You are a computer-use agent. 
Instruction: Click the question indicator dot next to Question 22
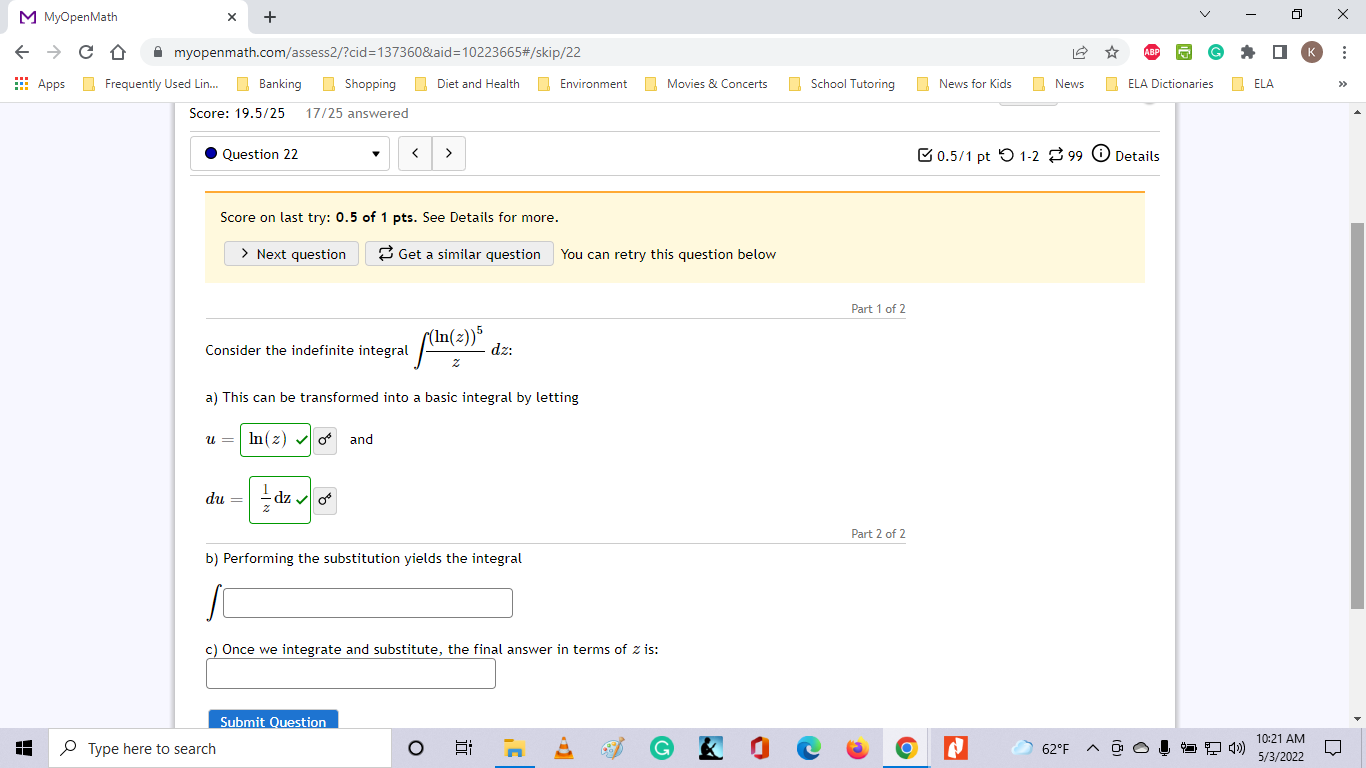pyautogui.click(x=209, y=153)
